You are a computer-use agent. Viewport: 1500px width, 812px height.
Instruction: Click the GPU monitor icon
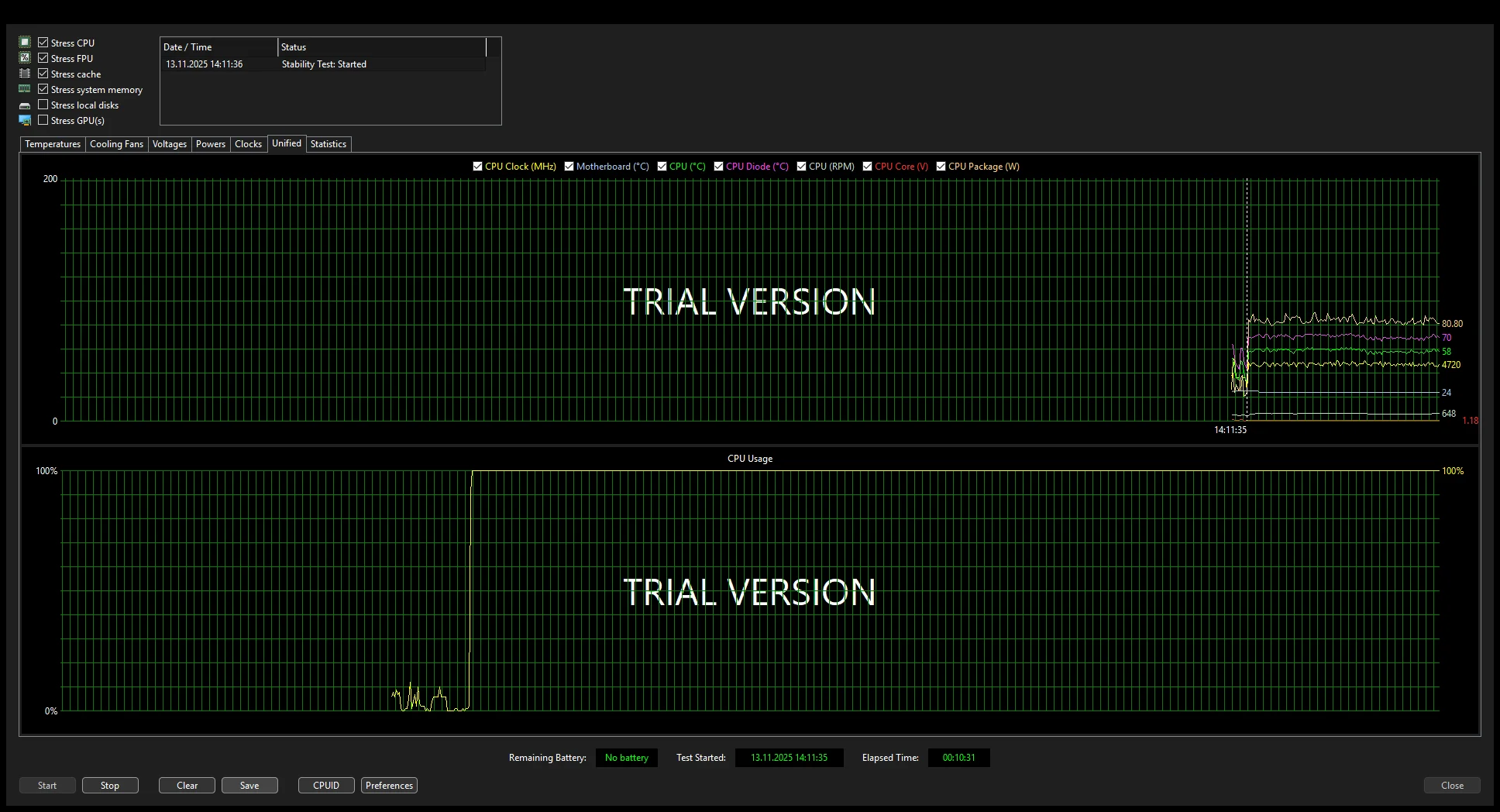coord(25,120)
